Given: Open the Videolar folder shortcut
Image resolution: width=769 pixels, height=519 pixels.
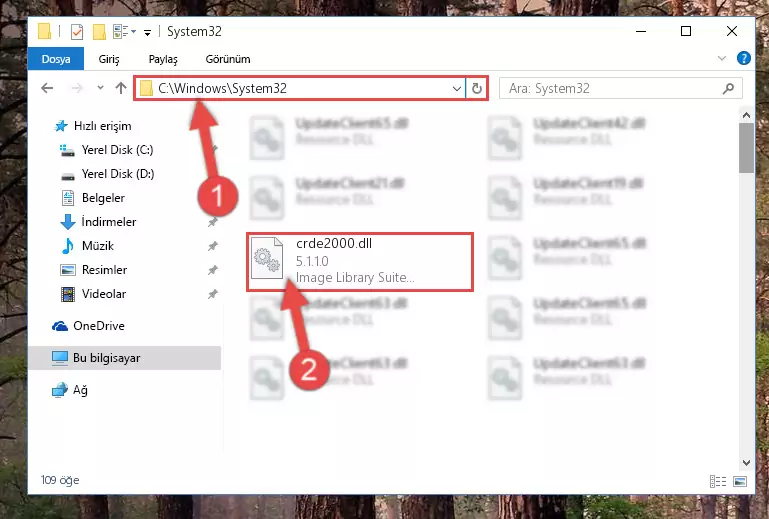Looking at the screenshot, I should pyautogui.click(x=103, y=294).
